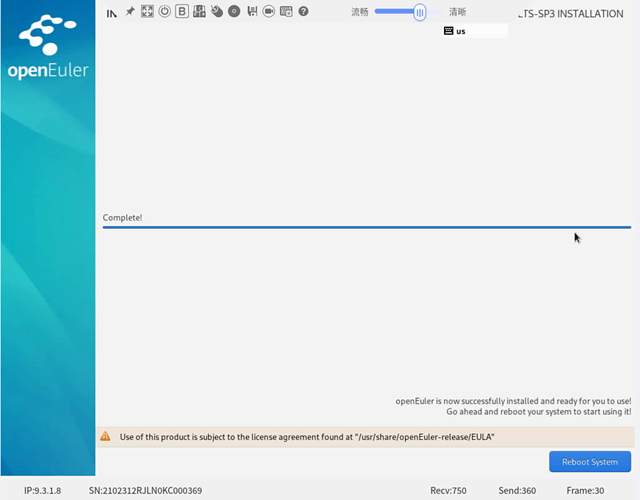The height and width of the screenshot is (500, 640).
Task: Click the boxed B icon
Action: click(182, 12)
